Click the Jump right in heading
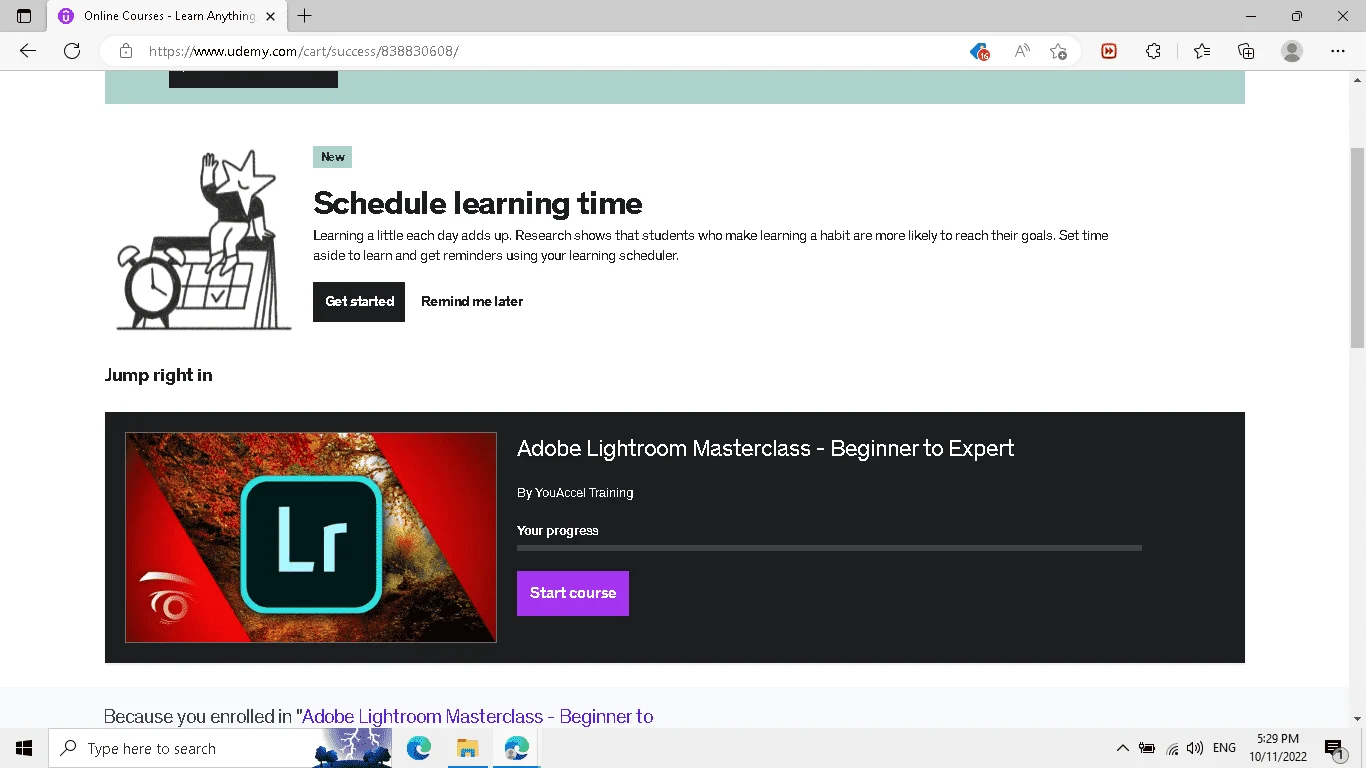The image size is (1366, 768). click(x=158, y=375)
